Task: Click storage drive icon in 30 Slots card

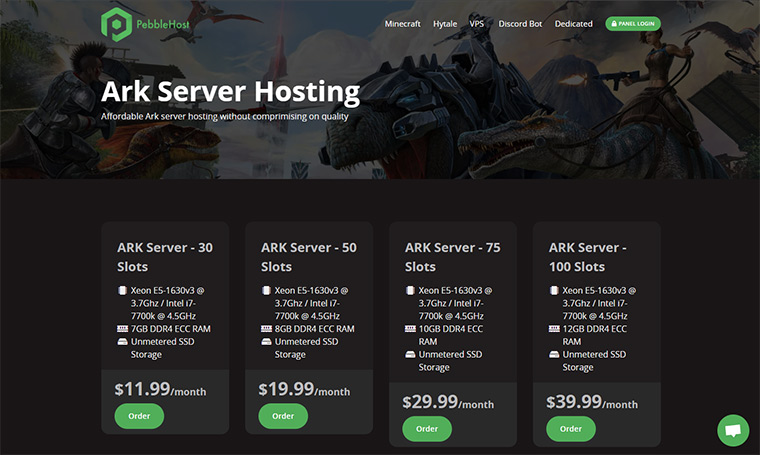Action: click(122, 342)
